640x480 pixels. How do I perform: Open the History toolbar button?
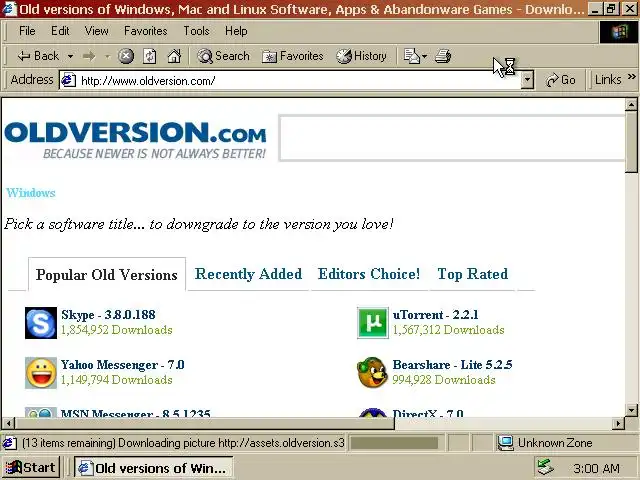pyautogui.click(x=361, y=56)
